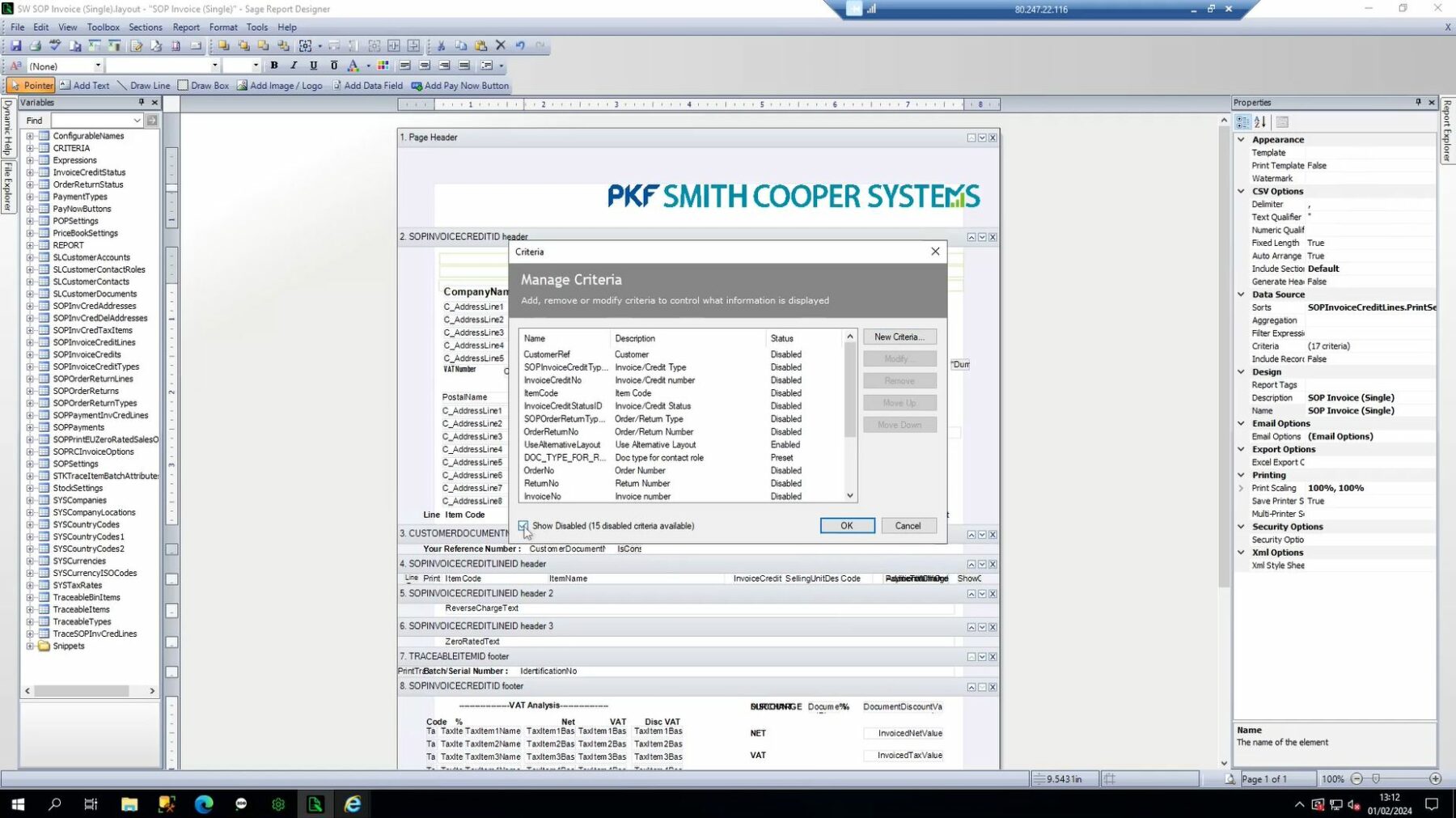Image resolution: width=1456 pixels, height=818 pixels.
Task: Expand the Print Scaling property
Action: click(1241, 488)
